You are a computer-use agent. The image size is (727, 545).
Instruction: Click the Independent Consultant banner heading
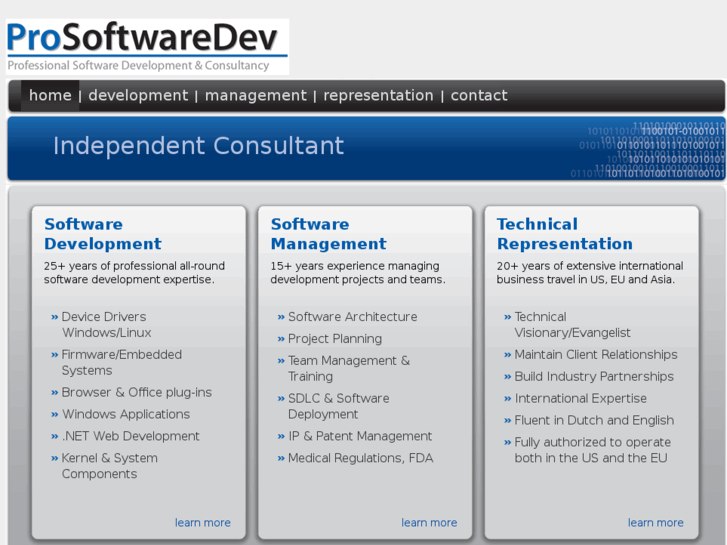click(198, 146)
